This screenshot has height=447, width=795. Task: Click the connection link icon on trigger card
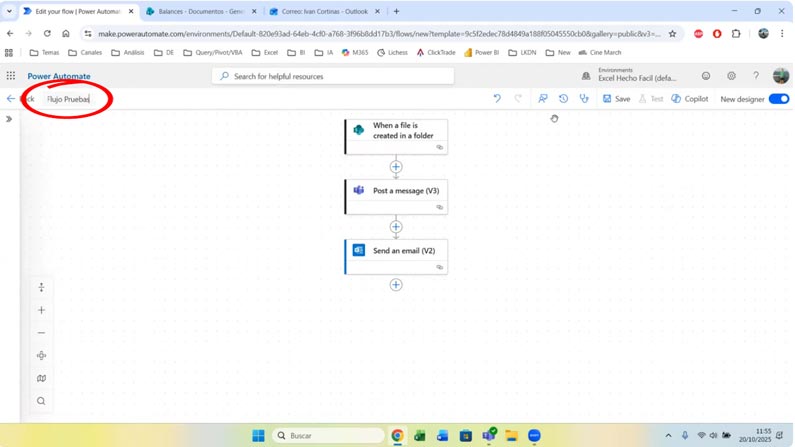coord(440,147)
